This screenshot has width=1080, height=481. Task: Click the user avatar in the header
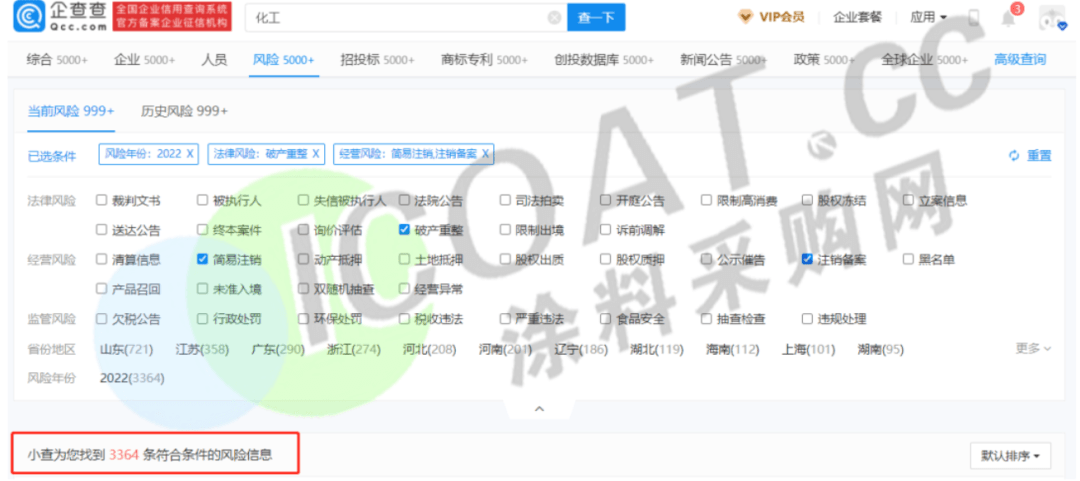1052,18
